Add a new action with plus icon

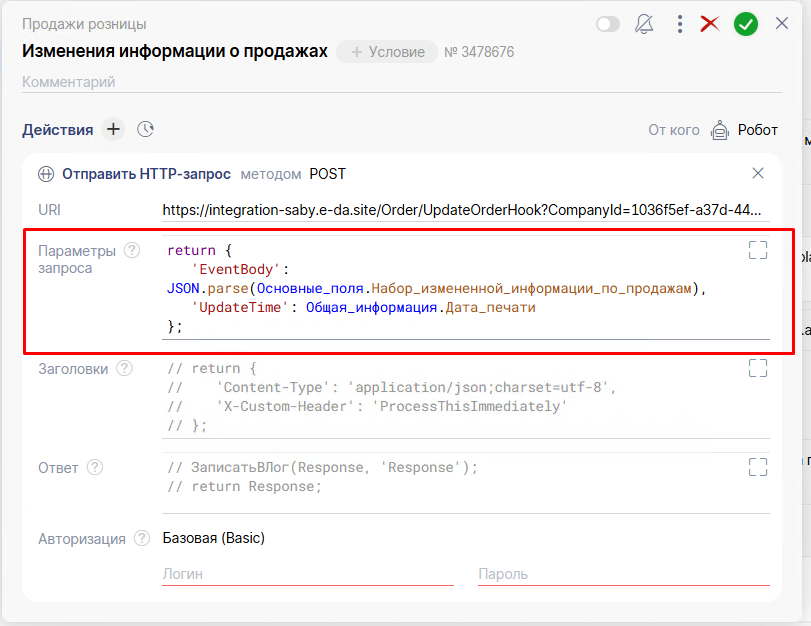pyautogui.click(x=113, y=129)
